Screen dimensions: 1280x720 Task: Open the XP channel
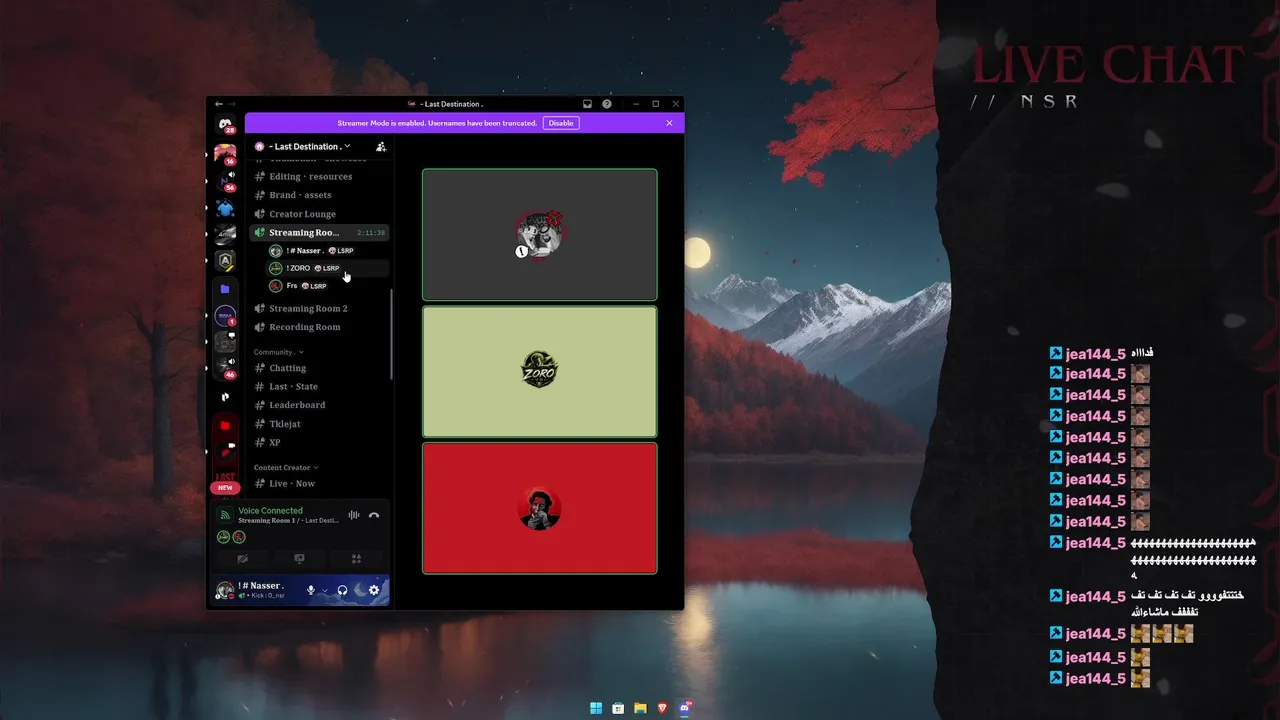(x=319, y=442)
